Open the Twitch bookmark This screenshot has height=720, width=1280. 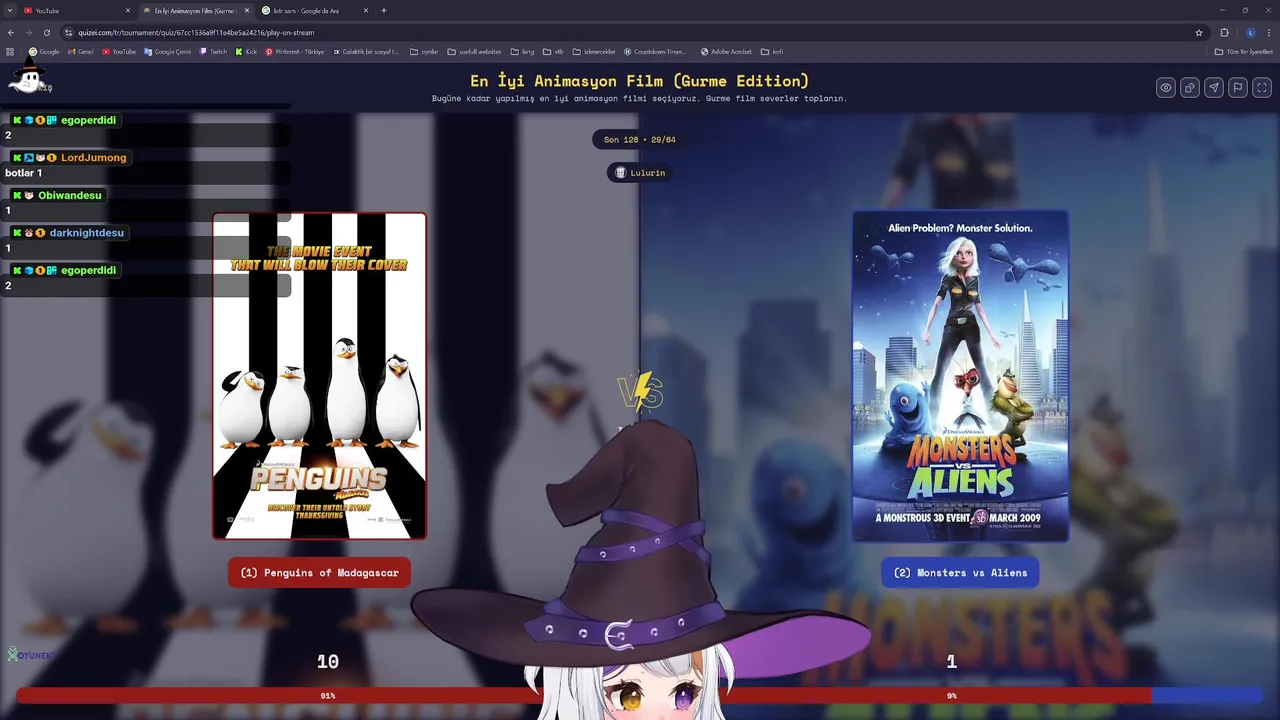pos(213,51)
